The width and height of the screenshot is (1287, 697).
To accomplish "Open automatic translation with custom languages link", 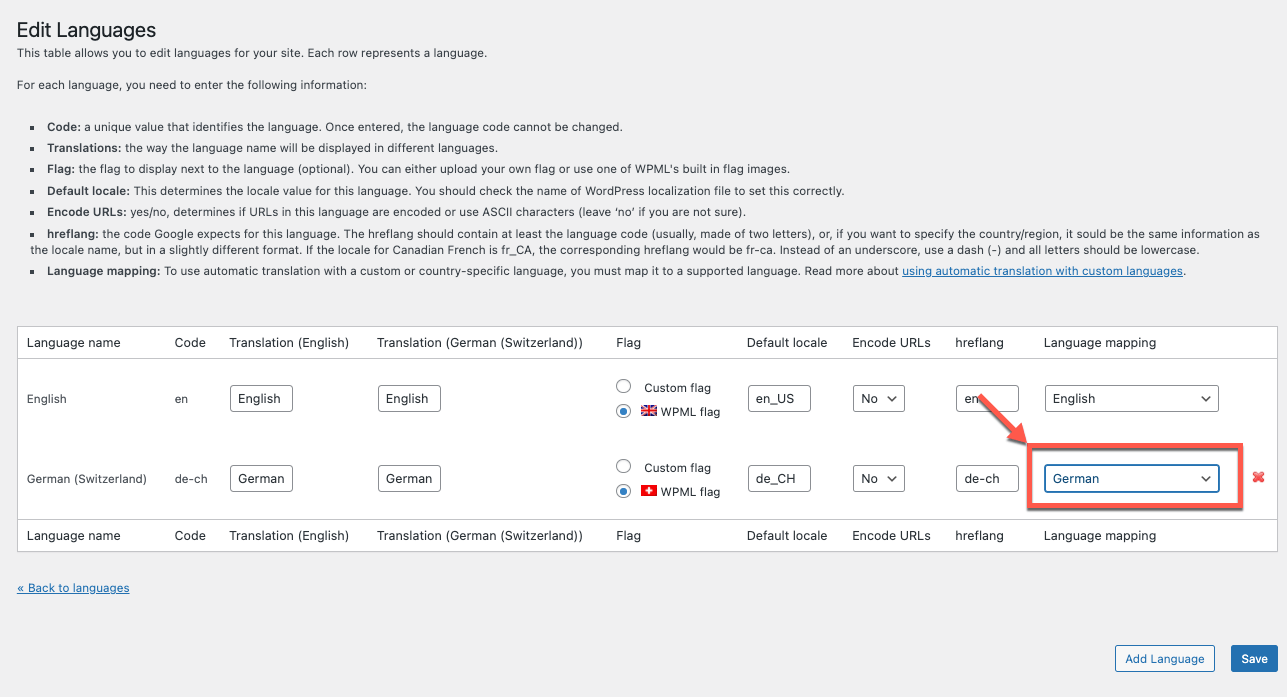I will tap(1042, 271).
